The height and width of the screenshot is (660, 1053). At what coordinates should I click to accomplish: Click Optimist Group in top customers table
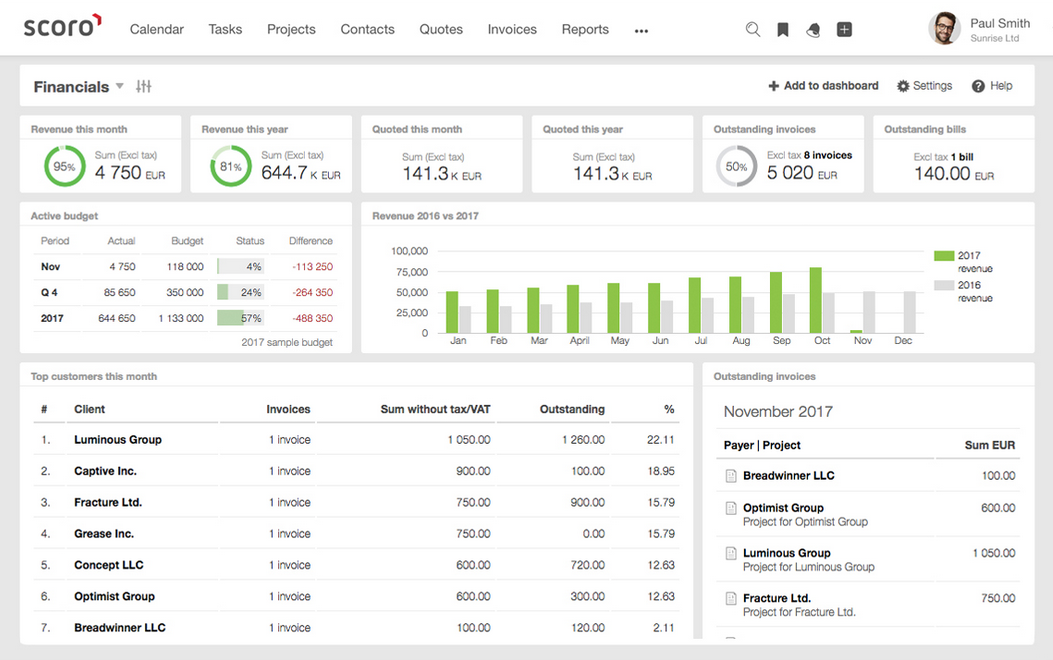point(114,597)
